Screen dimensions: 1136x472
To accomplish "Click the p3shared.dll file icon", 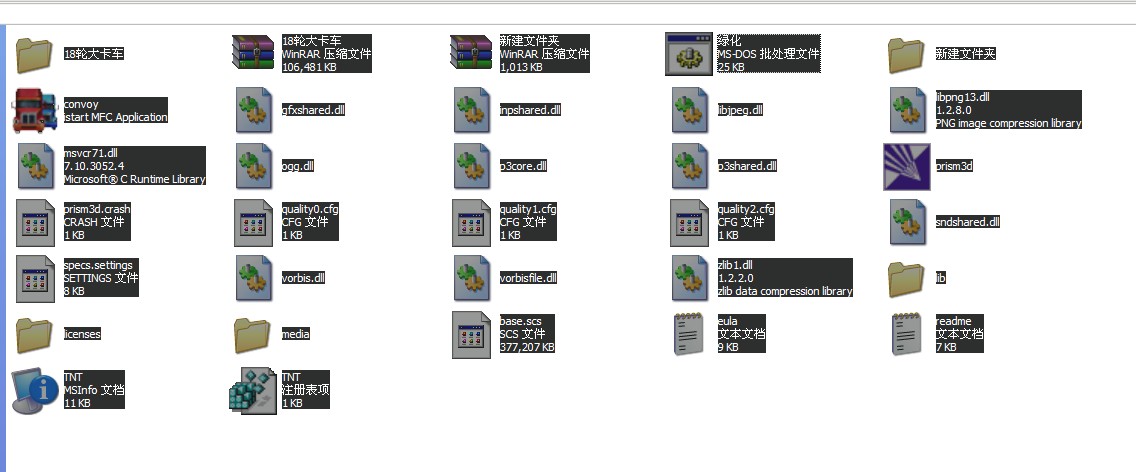I will [690, 166].
